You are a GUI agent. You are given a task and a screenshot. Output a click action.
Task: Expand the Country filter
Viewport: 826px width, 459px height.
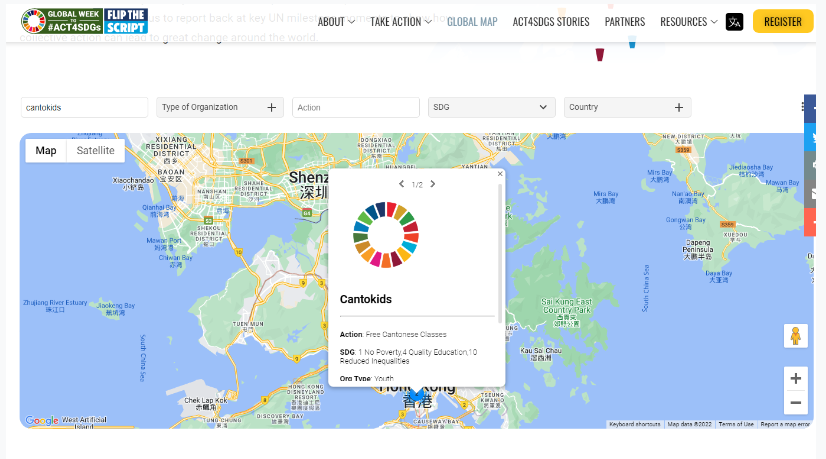click(627, 108)
